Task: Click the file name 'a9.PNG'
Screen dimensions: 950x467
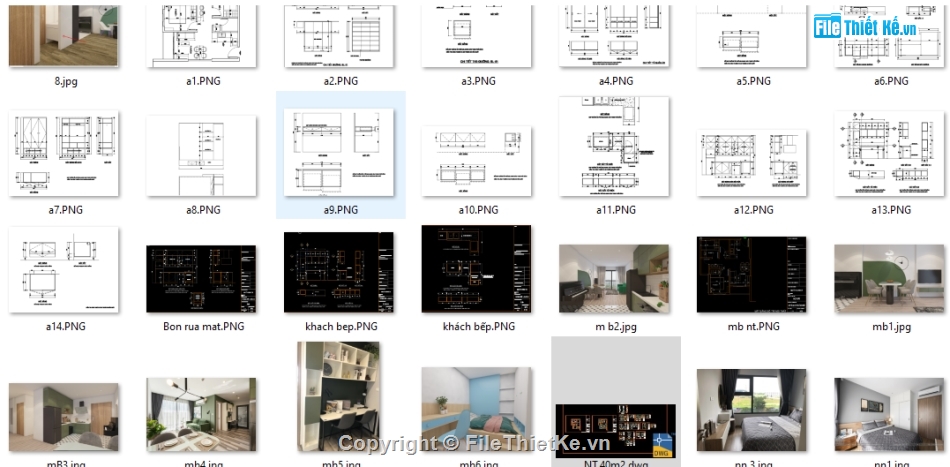Action: [340, 210]
